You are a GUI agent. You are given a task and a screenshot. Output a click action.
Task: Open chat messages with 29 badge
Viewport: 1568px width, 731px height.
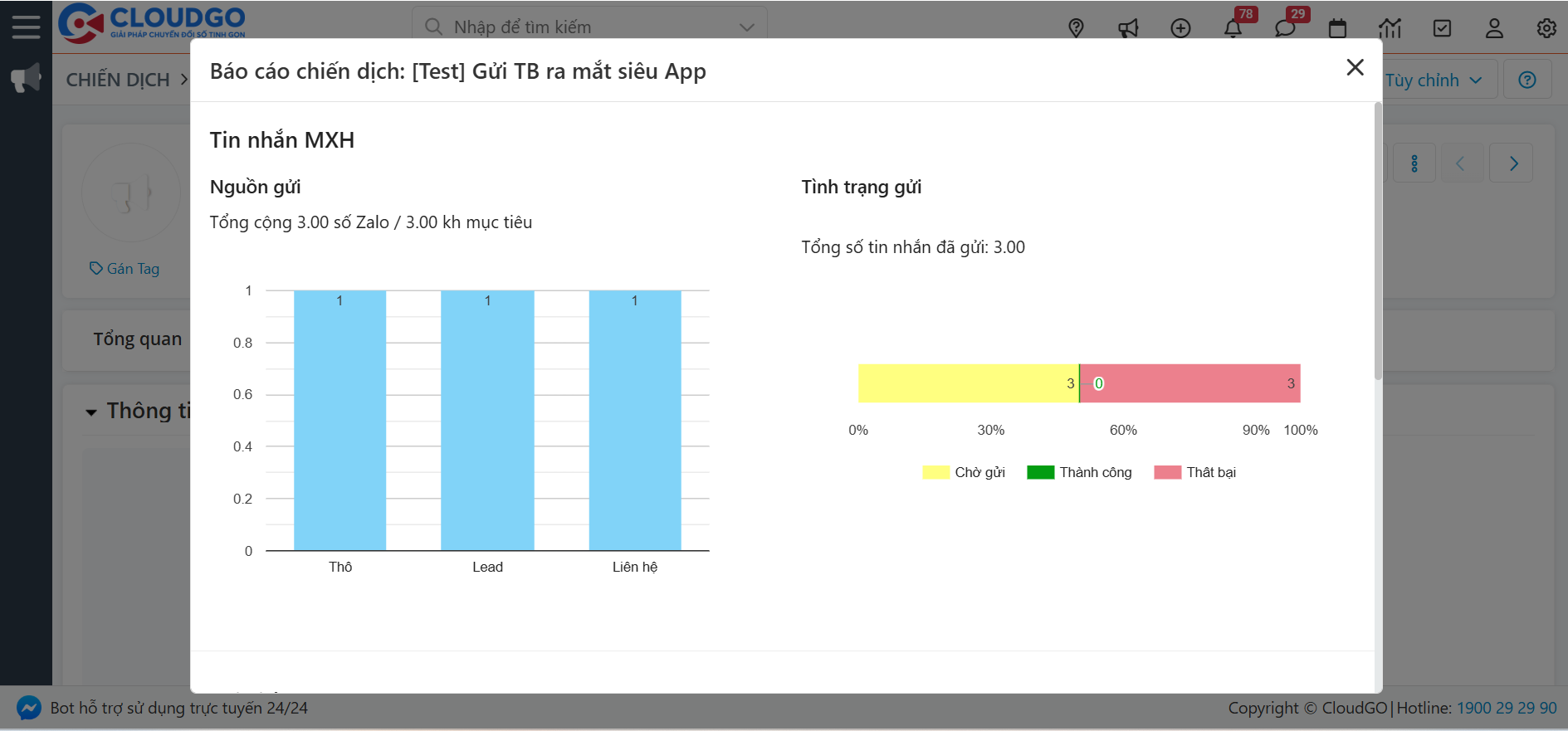(1285, 29)
